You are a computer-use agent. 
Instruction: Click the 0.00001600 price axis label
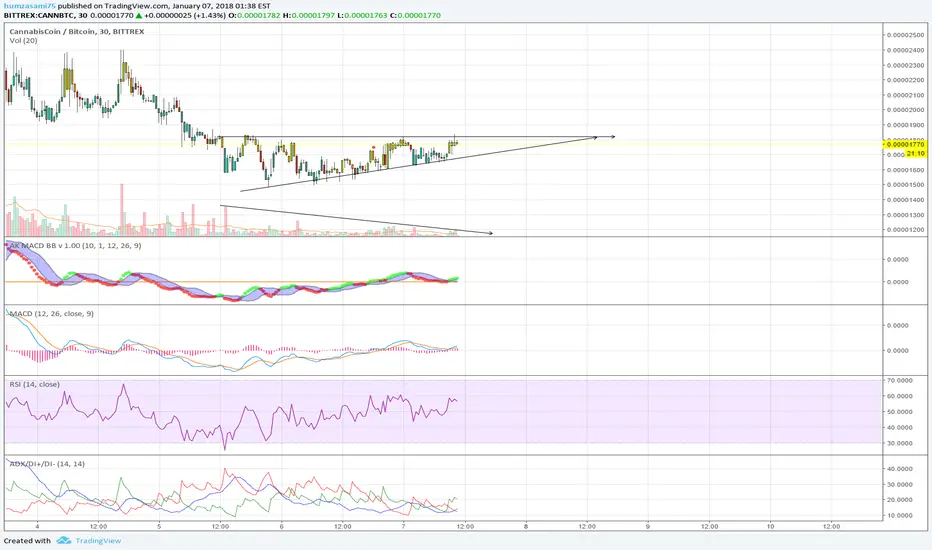pyautogui.click(x=905, y=170)
